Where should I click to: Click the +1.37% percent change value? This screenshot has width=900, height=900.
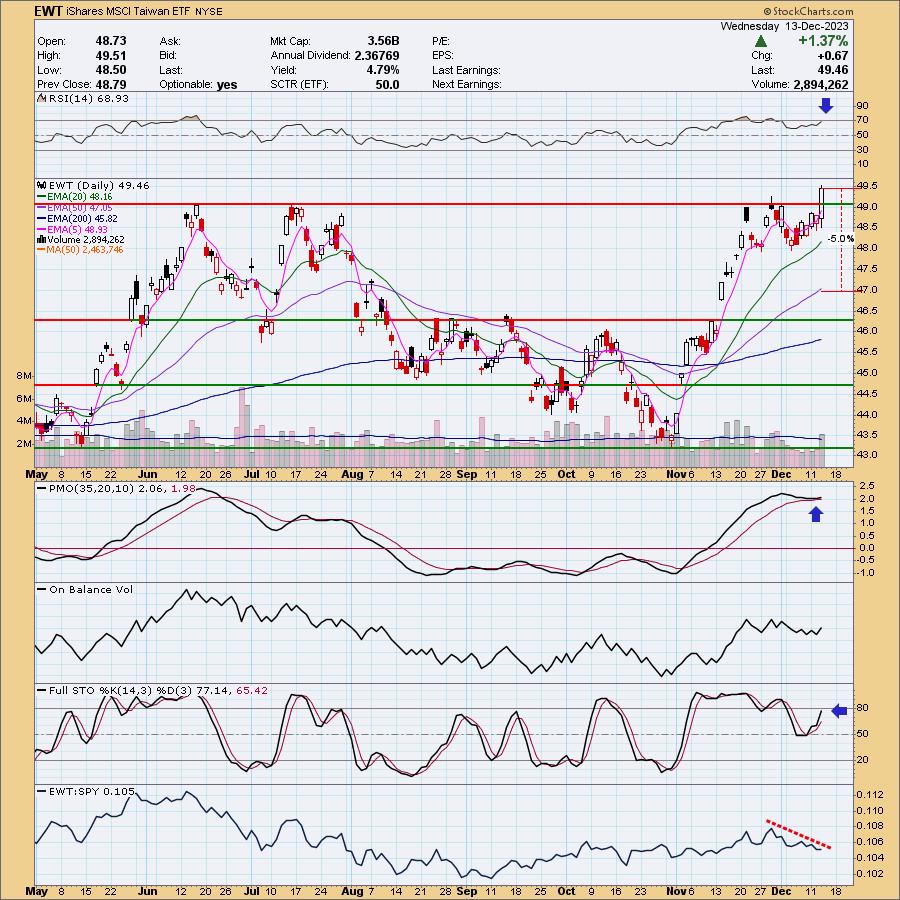pos(823,41)
